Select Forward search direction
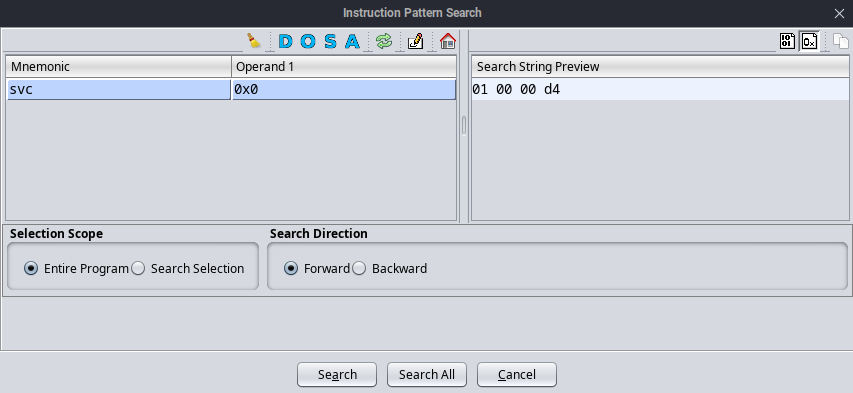 click(291, 268)
